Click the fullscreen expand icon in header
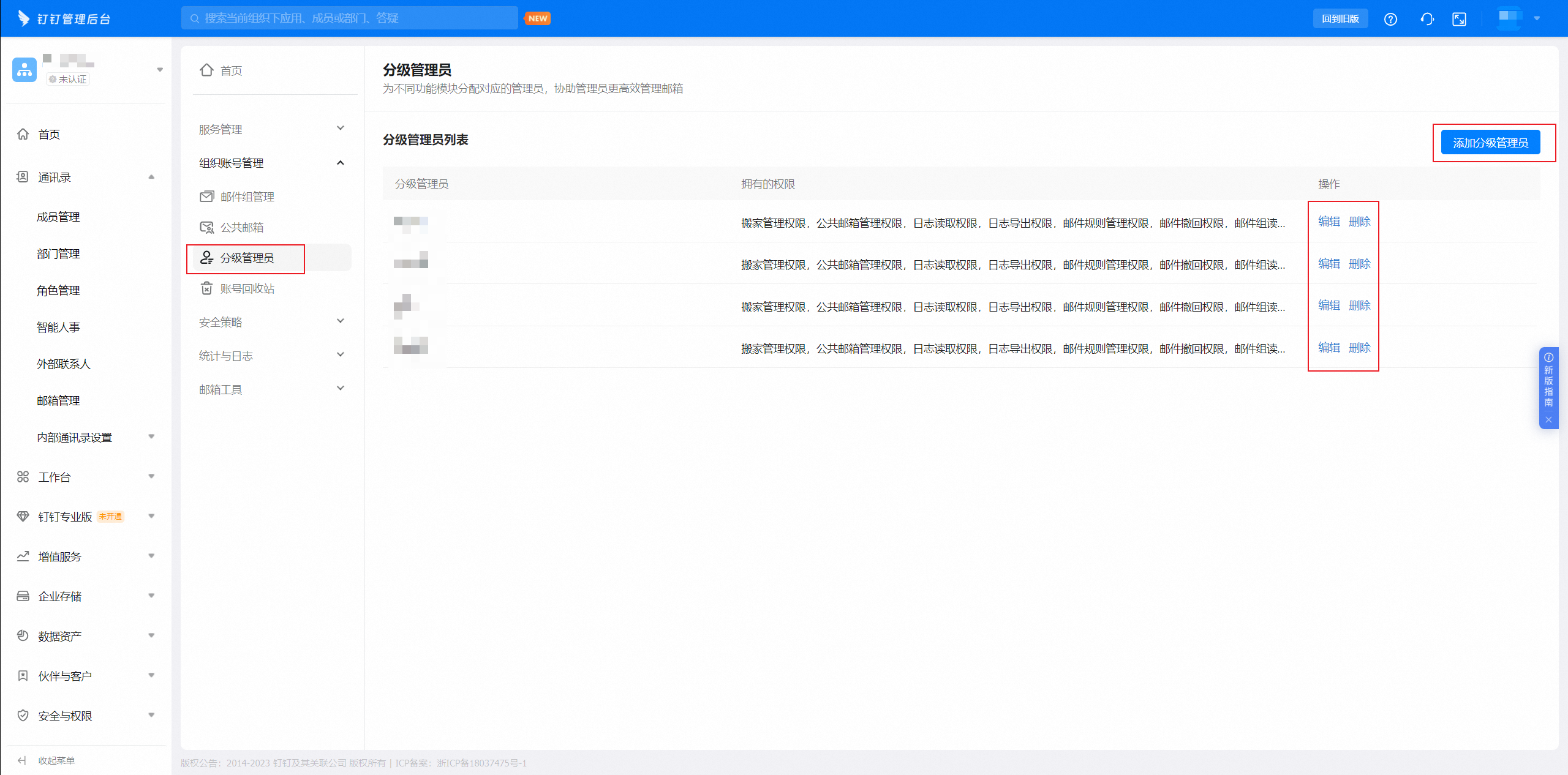1568x775 pixels. point(1460,19)
